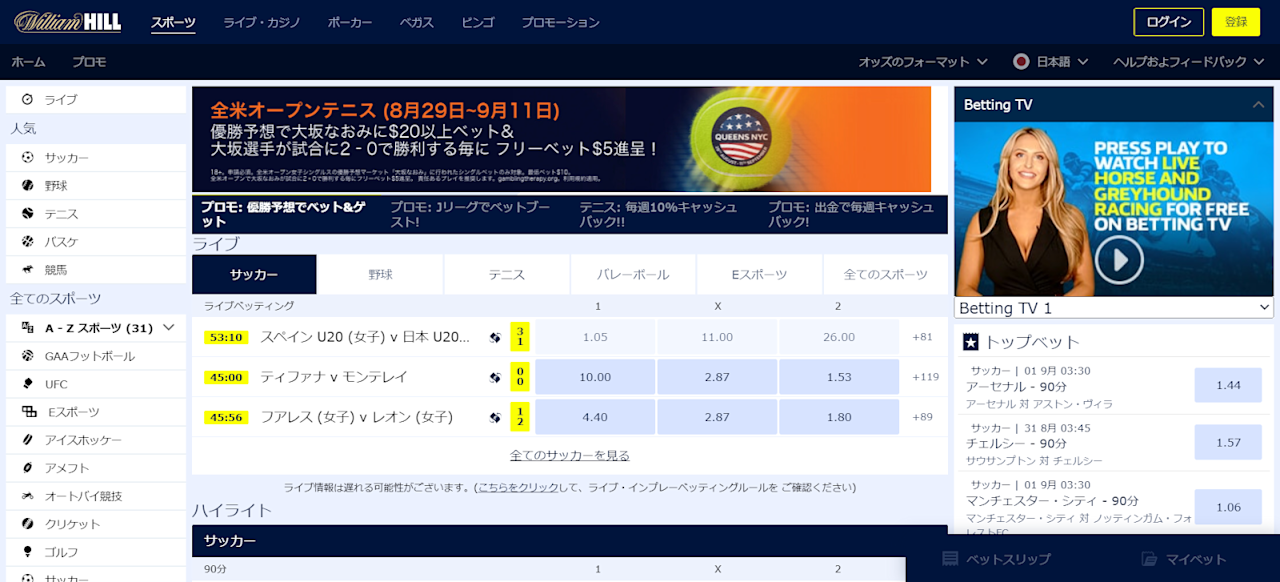
Task: Click the William Hill logo
Action: (68, 22)
